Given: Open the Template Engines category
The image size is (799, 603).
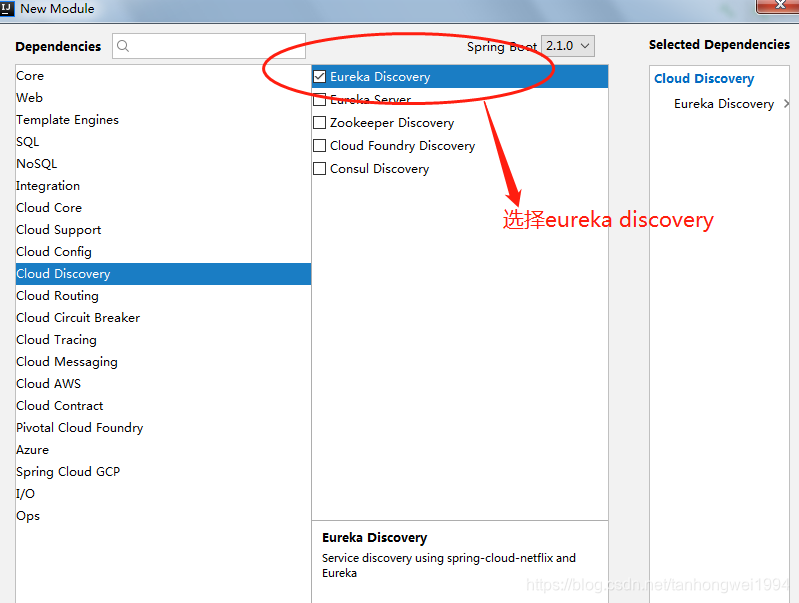Looking at the screenshot, I should [x=163, y=119].
